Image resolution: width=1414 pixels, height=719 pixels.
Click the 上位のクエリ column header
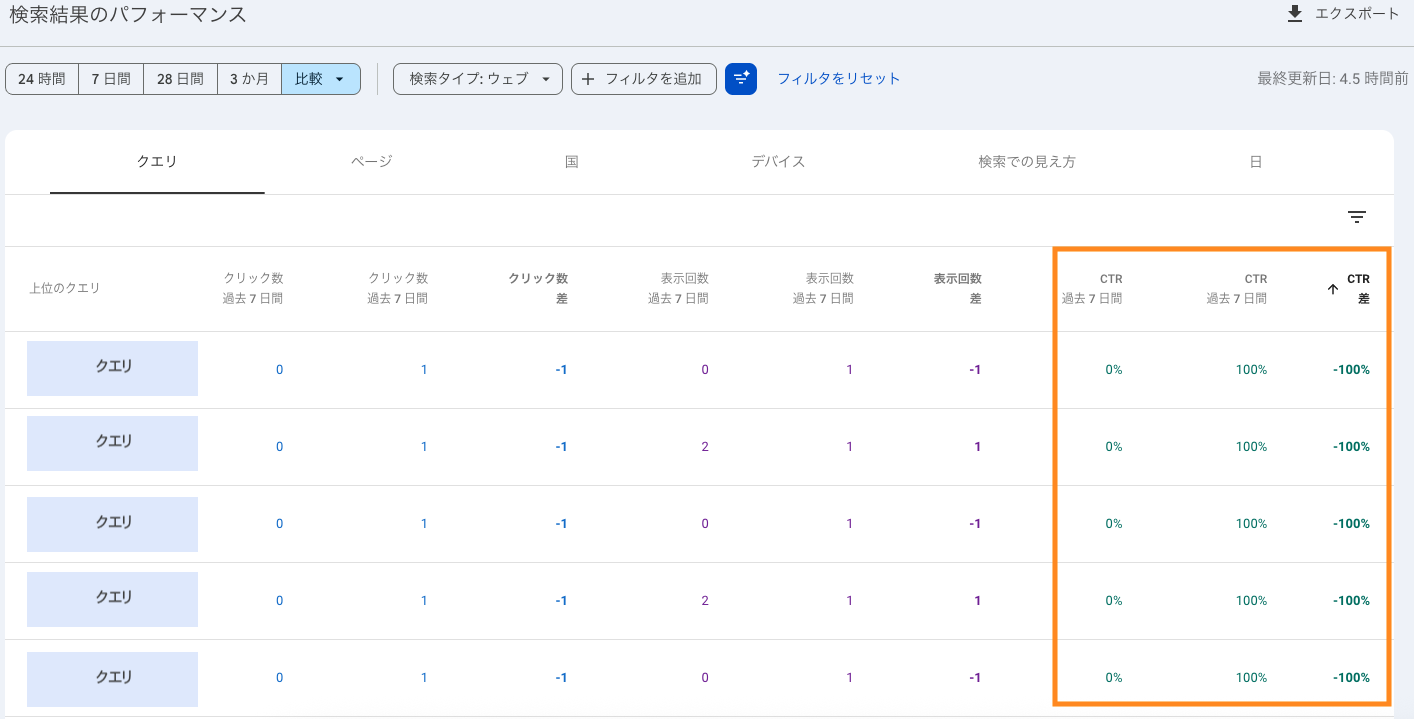click(x=65, y=288)
